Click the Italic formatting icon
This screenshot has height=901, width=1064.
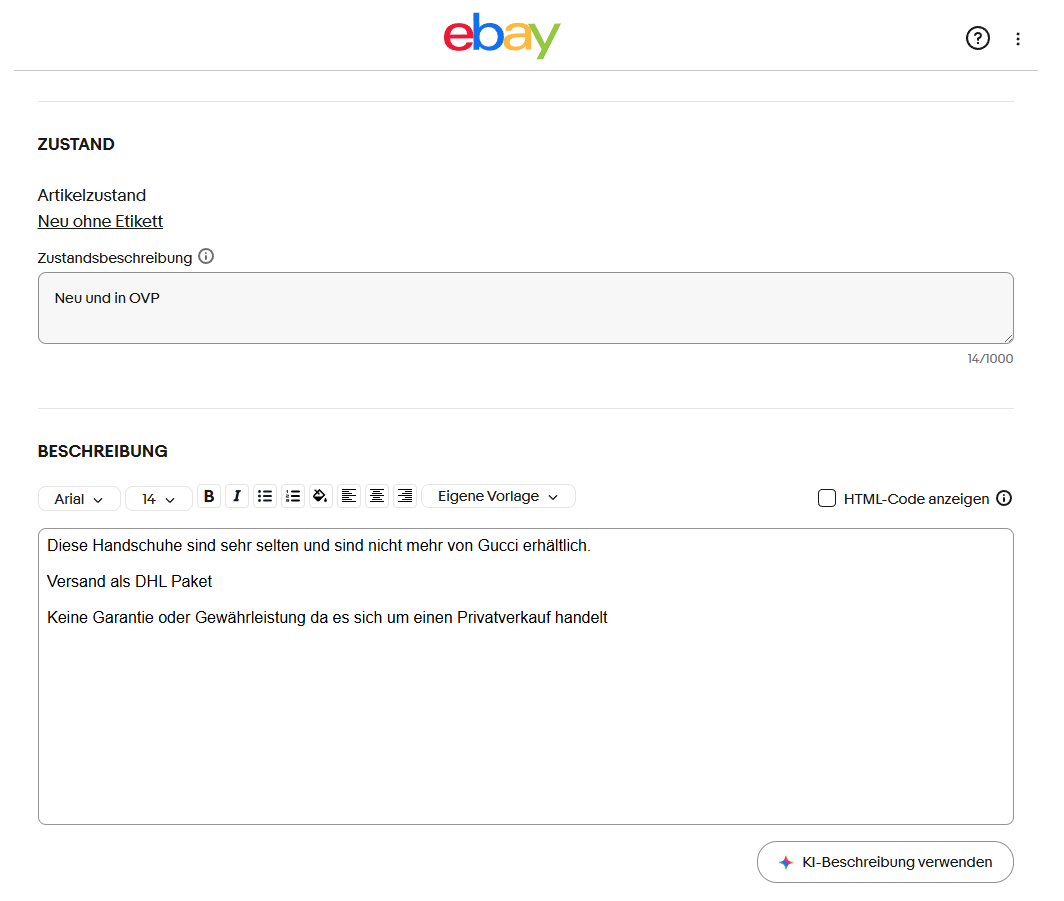[237, 497]
